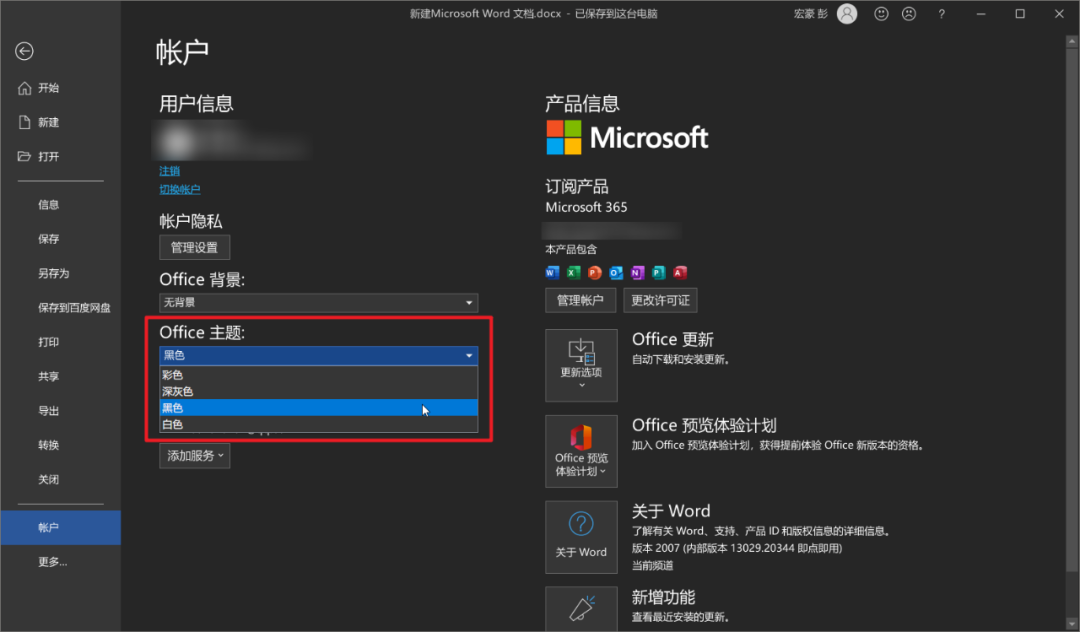Click the user avatar icon in title bar

tap(847, 14)
